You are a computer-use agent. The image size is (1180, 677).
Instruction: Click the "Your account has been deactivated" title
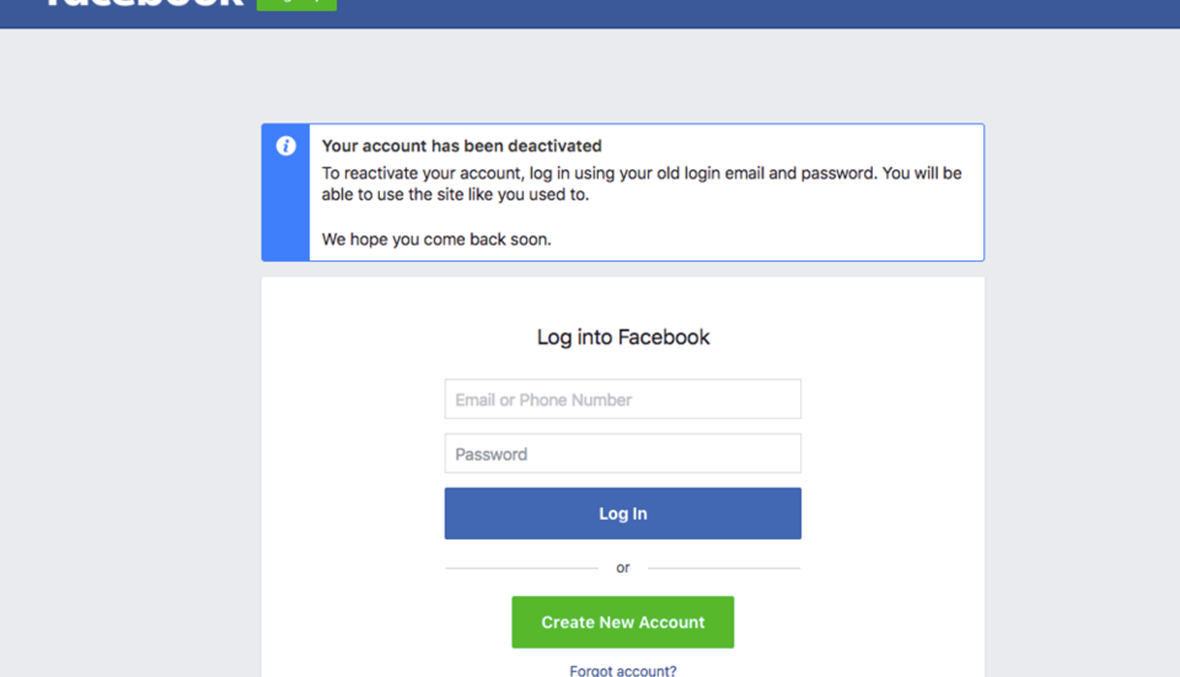tap(461, 146)
